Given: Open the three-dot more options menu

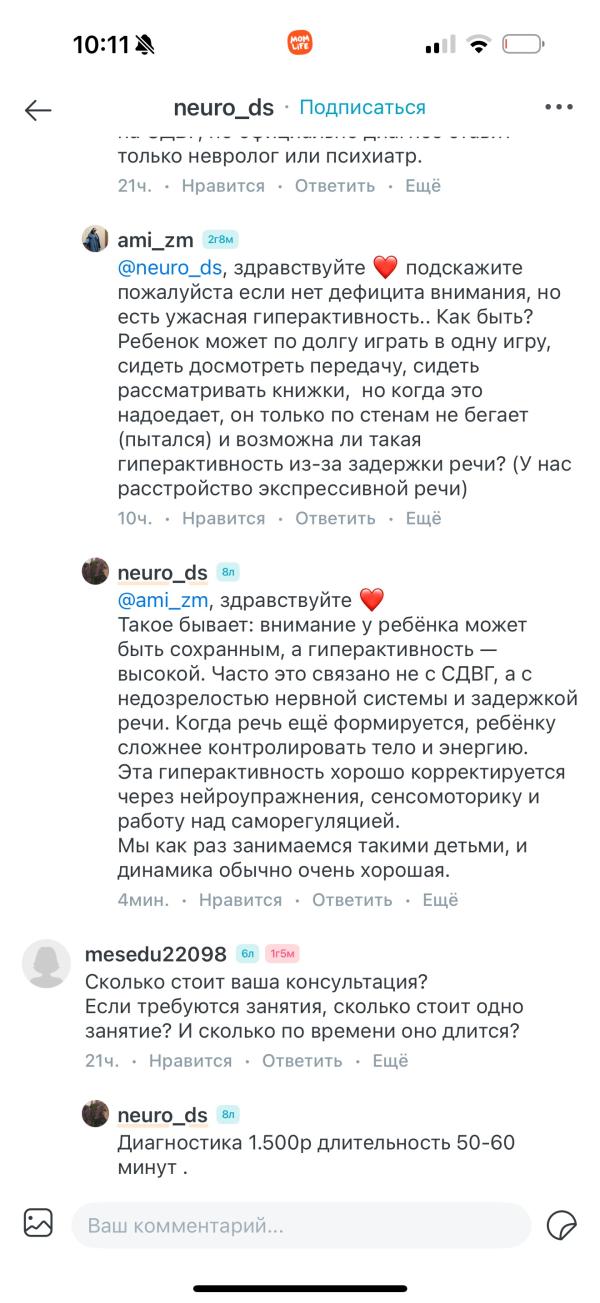Looking at the screenshot, I should [558, 107].
